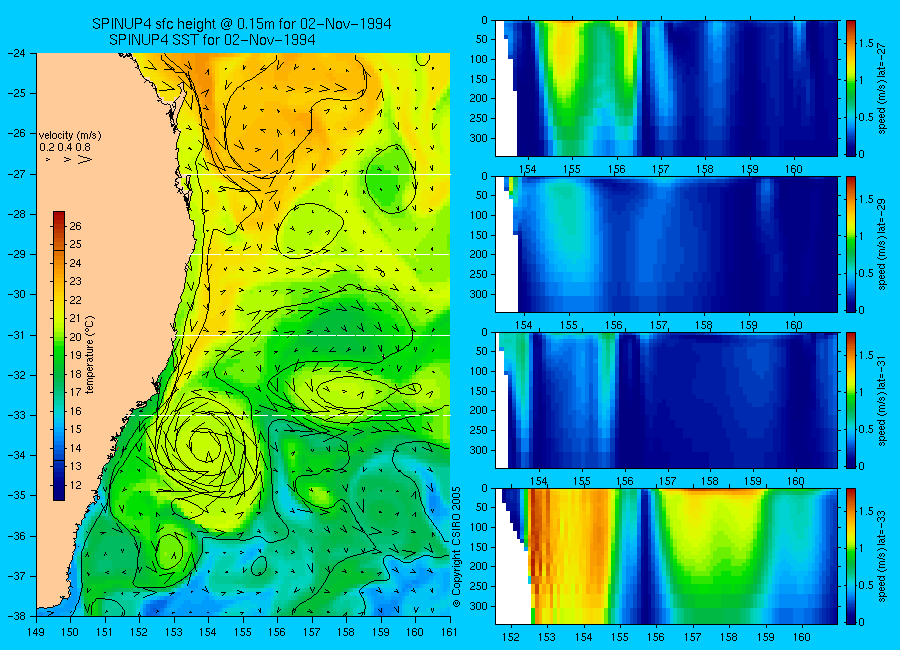Click the '16' label on the temperature scale
This screenshot has width=900, height=650.
75,411
